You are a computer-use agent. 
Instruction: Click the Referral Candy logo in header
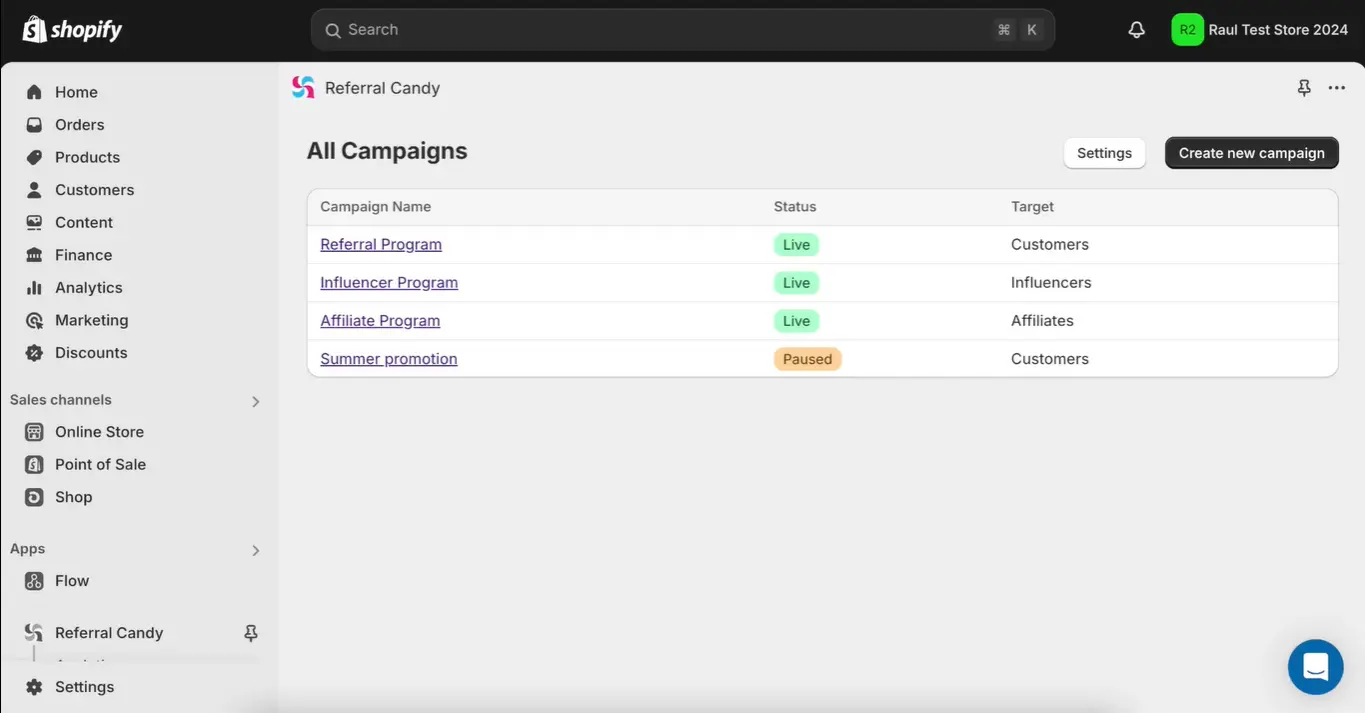point(303,88)
